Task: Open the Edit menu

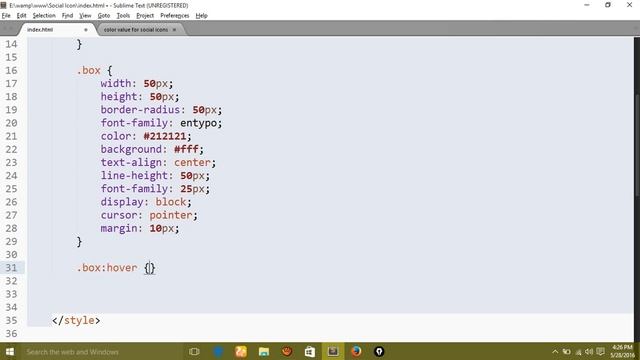Action: (x=21, y=16)
